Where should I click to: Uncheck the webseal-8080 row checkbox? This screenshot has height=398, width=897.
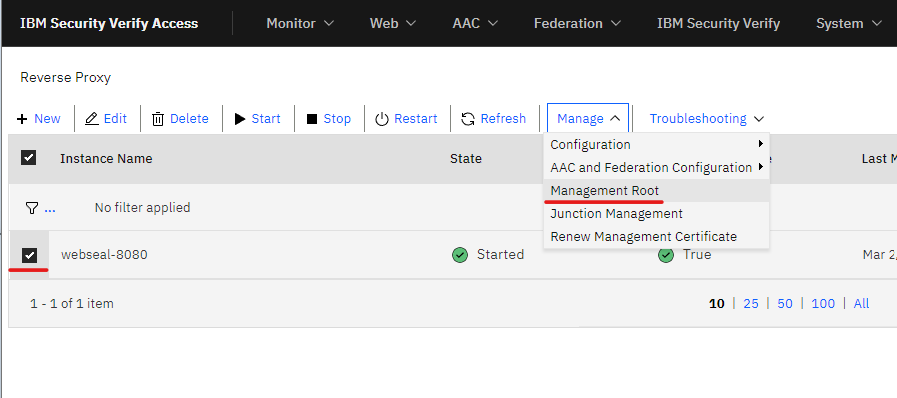click(29, 255)
